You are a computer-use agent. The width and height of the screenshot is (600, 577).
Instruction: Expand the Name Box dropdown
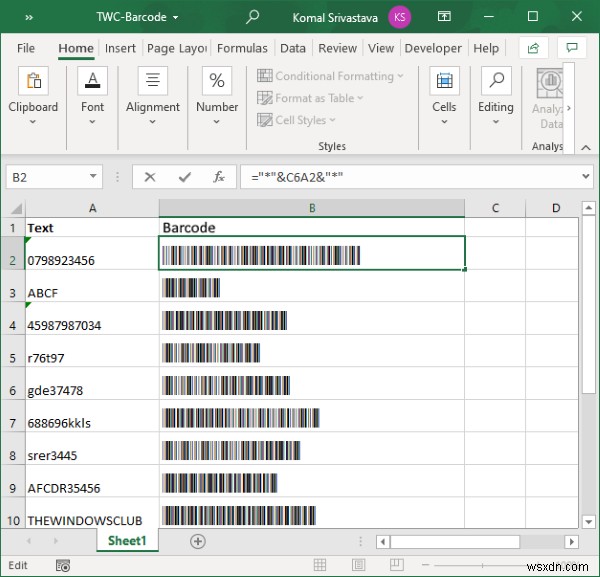coord(94,177)
